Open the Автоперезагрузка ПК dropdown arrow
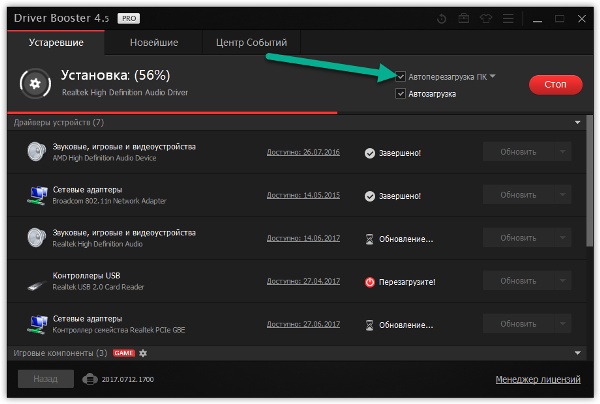Image resolution: width=600 pixels, height=404 pixels. coord(492,76)
